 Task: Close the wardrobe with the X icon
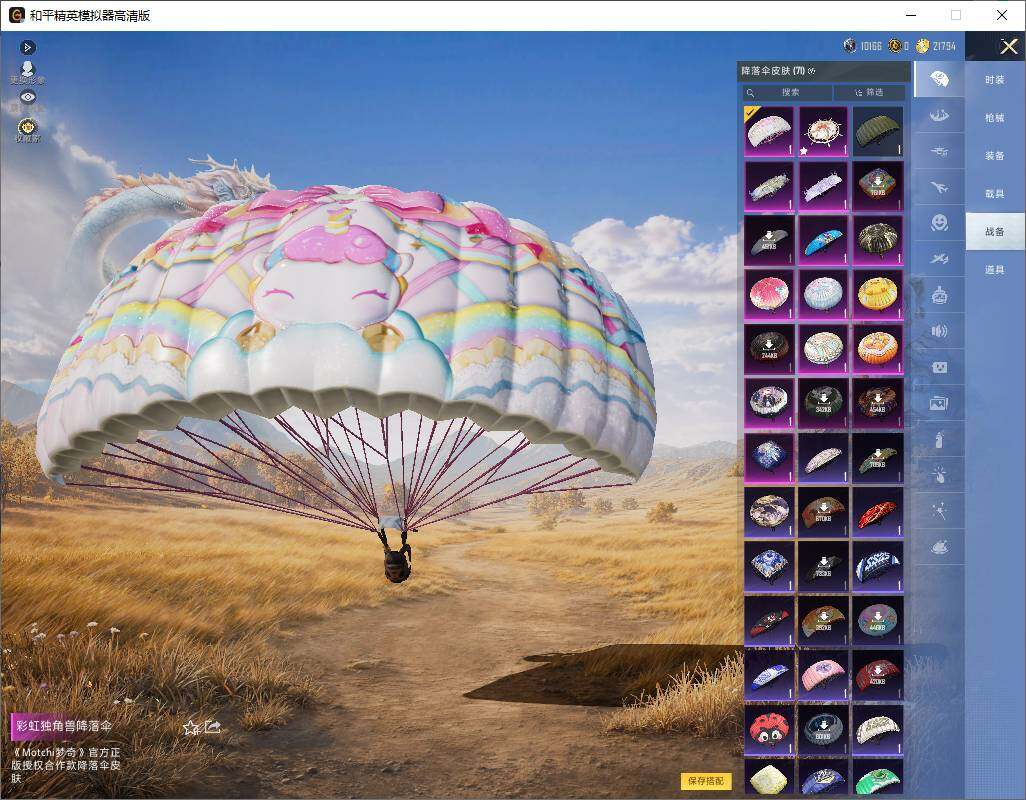(1008, 46)
